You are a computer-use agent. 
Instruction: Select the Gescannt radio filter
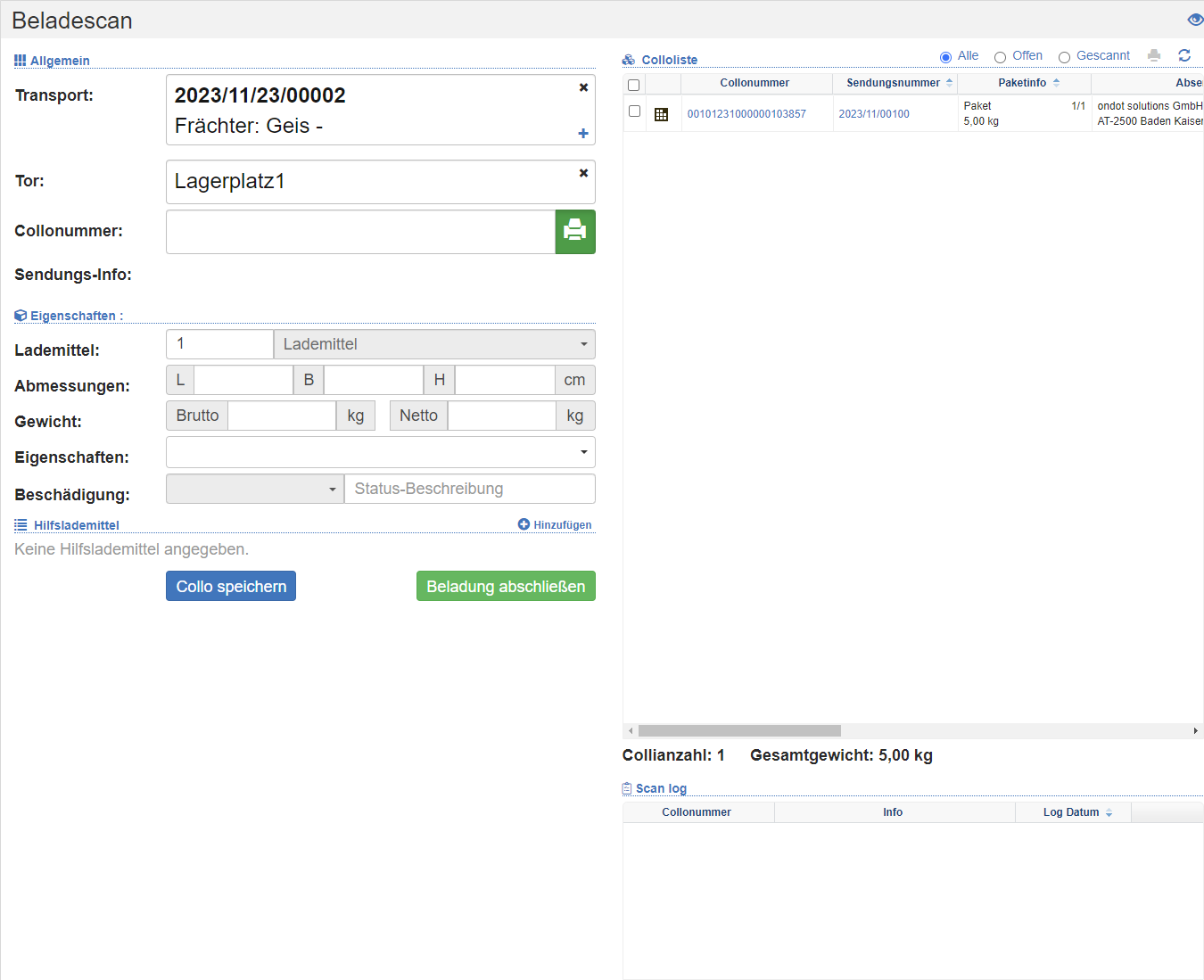pyautogui.click(x=1064, y=57)
